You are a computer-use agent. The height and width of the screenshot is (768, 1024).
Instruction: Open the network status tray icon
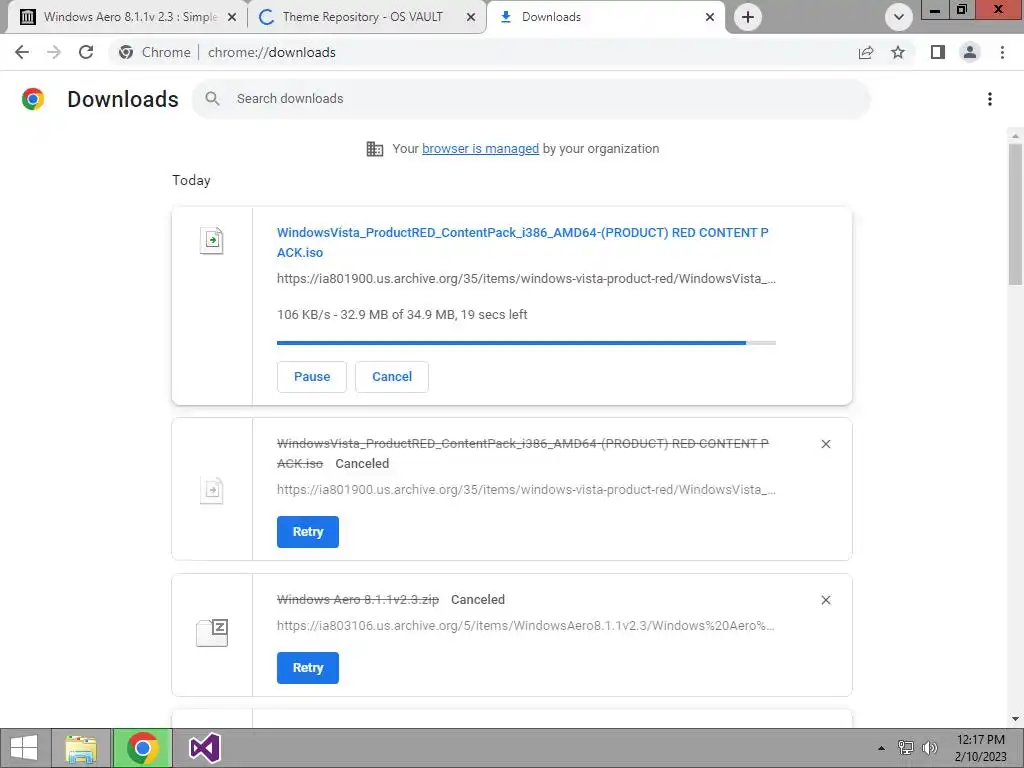pos(906,748)
